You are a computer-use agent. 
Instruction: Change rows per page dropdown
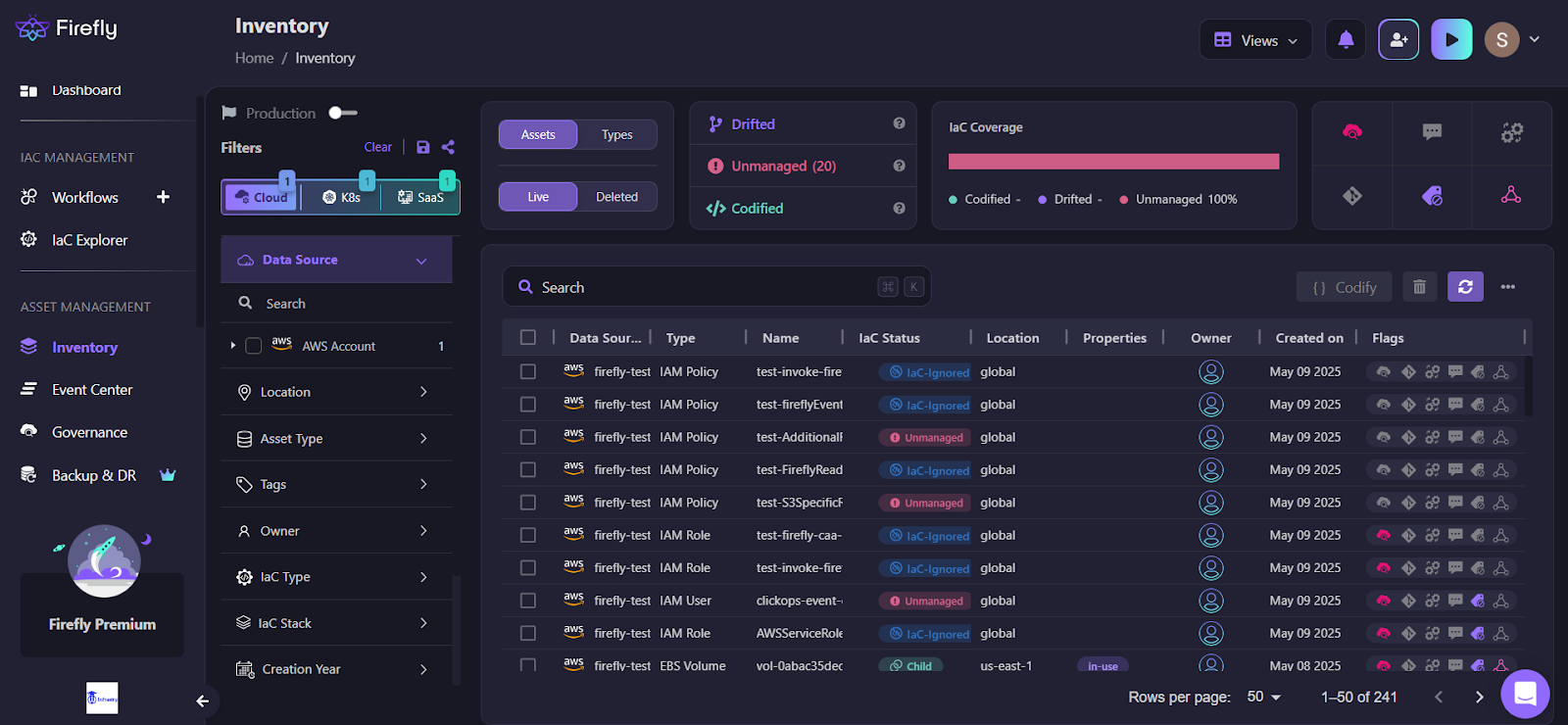point(1263,697)
